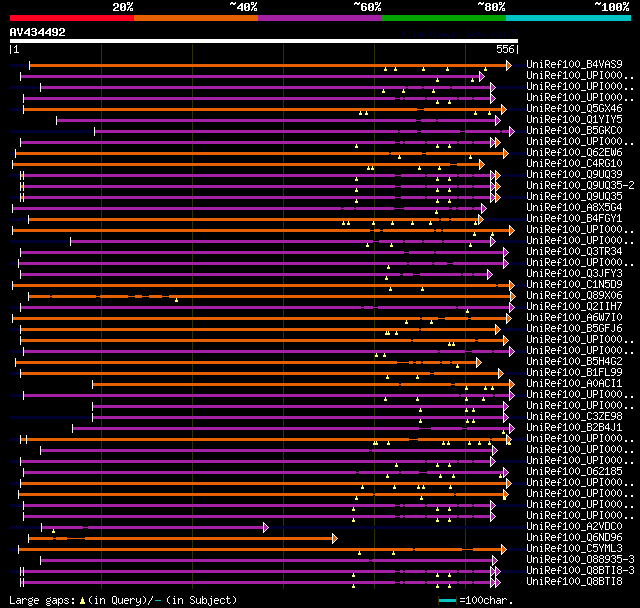Click the orange ~40% identity legend segment

coord(196,18)
